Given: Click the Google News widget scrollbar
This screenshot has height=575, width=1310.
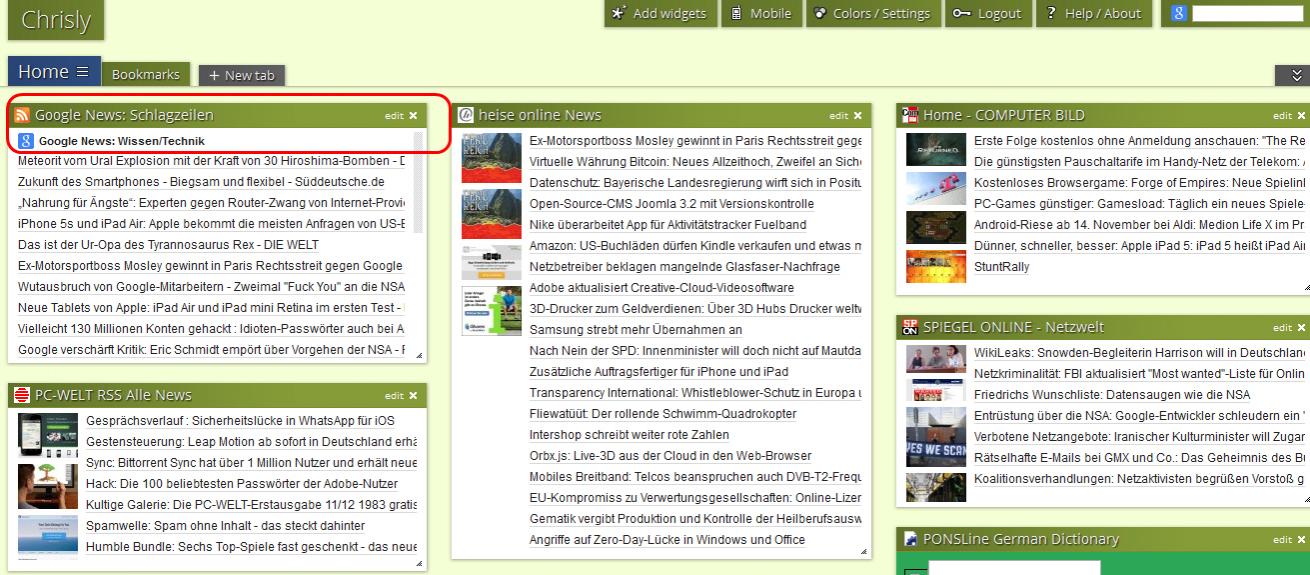Looking at the screenshot, I should click(x=419, y=182).
